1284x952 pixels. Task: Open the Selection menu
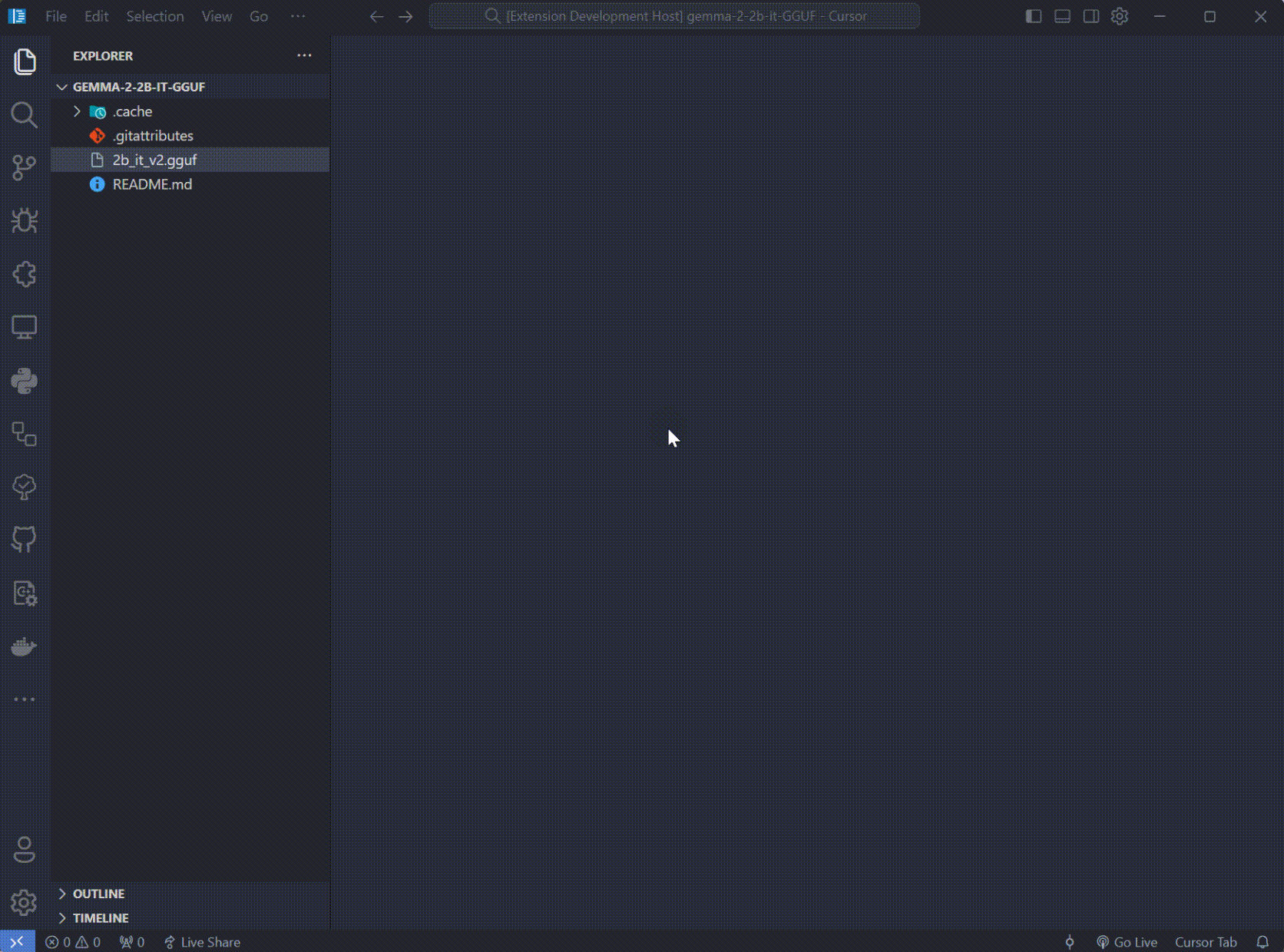[155, 16]
